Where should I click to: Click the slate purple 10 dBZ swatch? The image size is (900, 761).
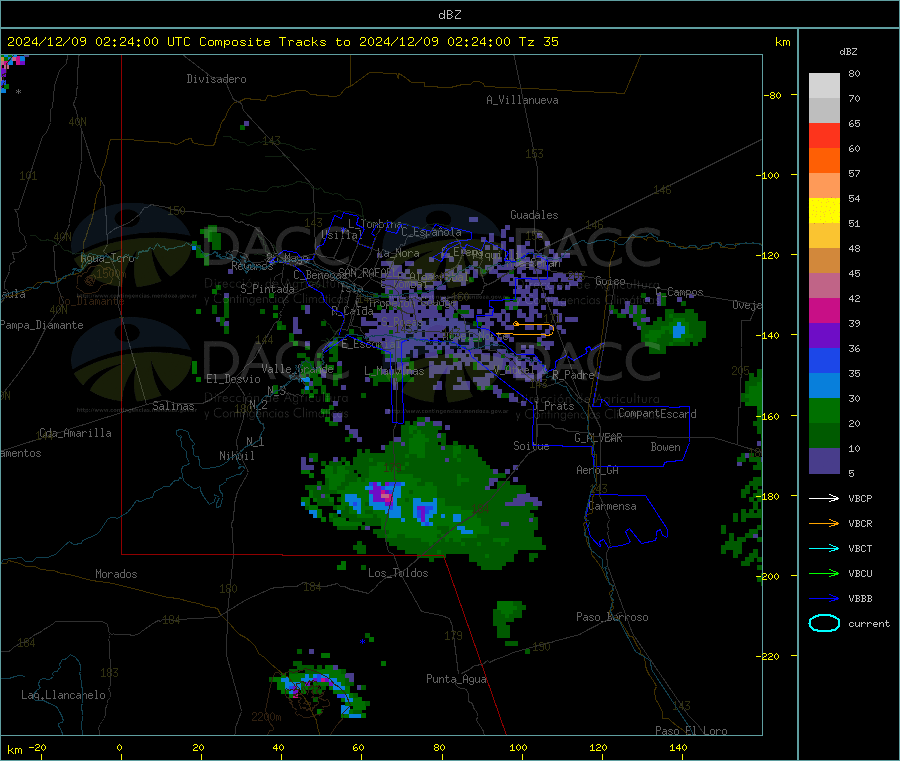pyautogui.click(x=824, y=461)
